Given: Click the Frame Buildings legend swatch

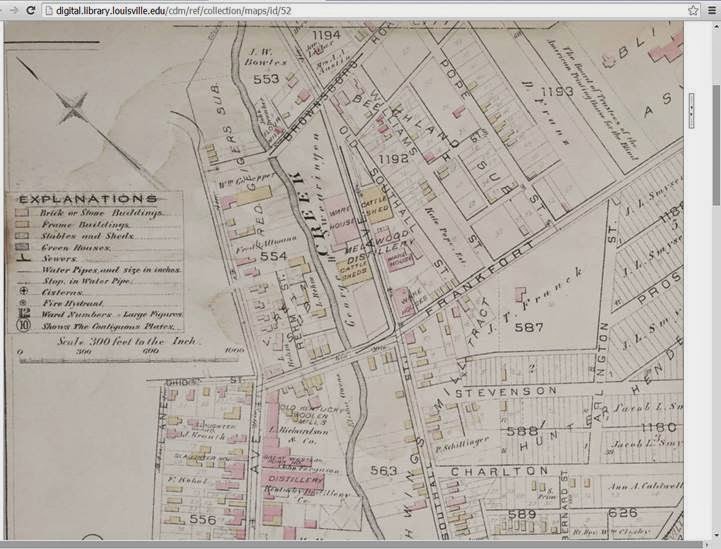Looking at the screenshot, I should point(22,226).
